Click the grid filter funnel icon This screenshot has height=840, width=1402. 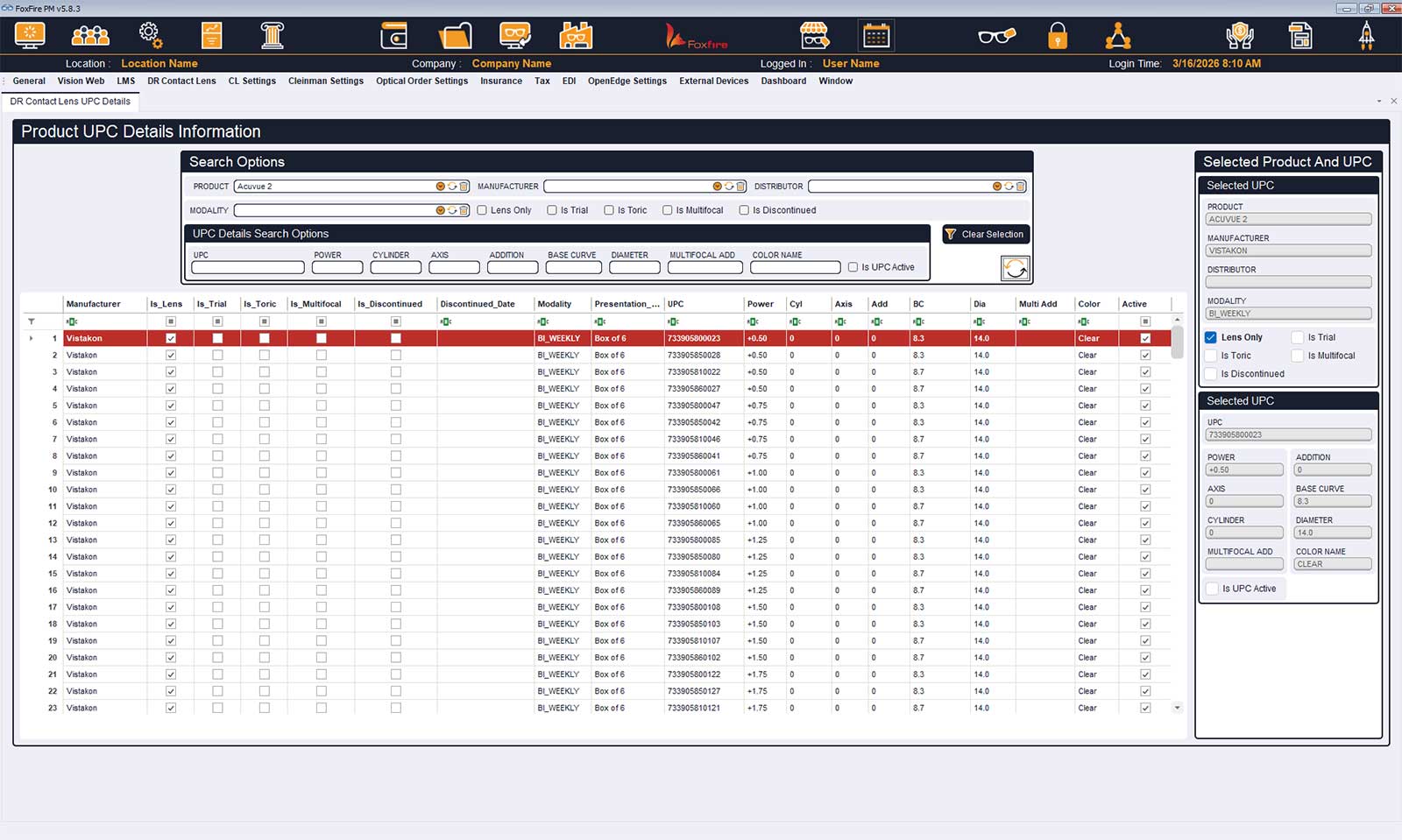click(x=32, y=321)
